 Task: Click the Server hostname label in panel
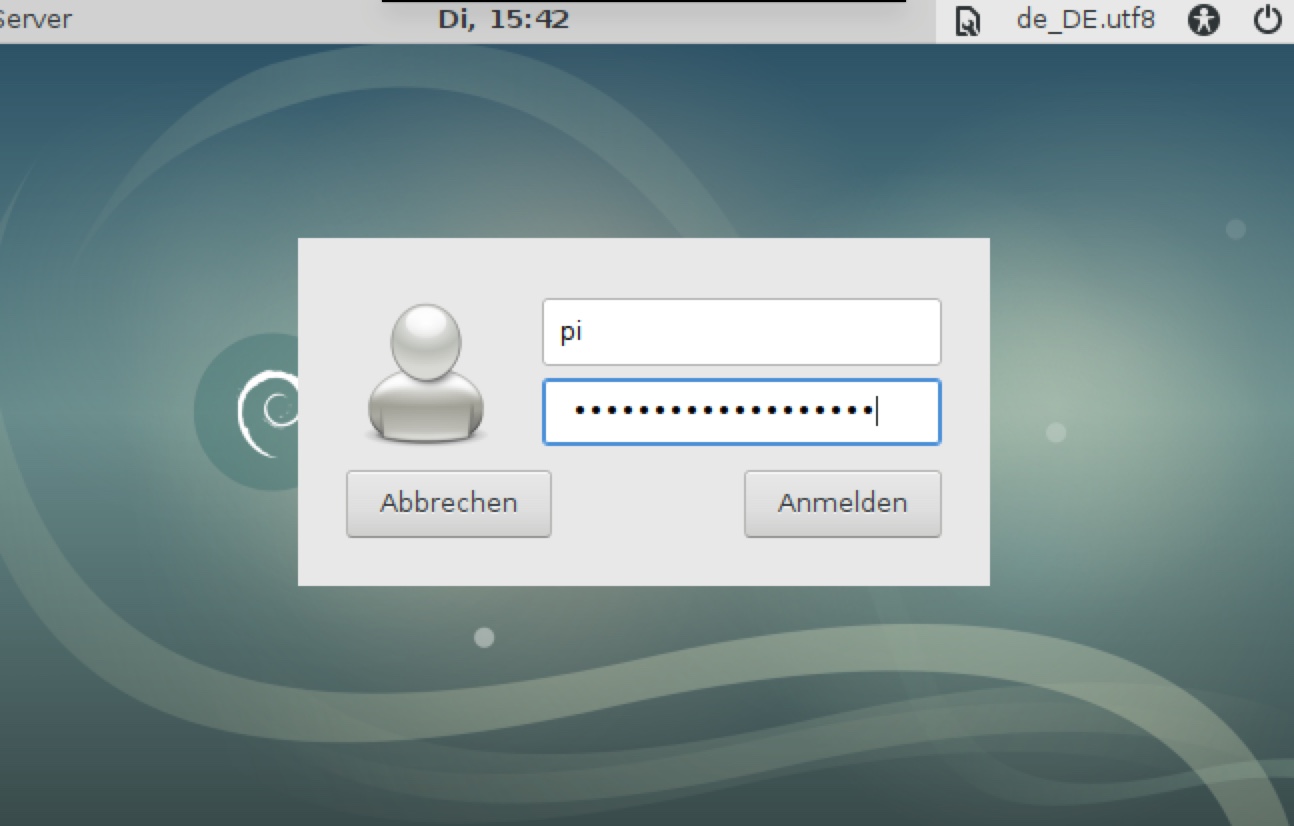pyautogui.click(x=35, y=19)
